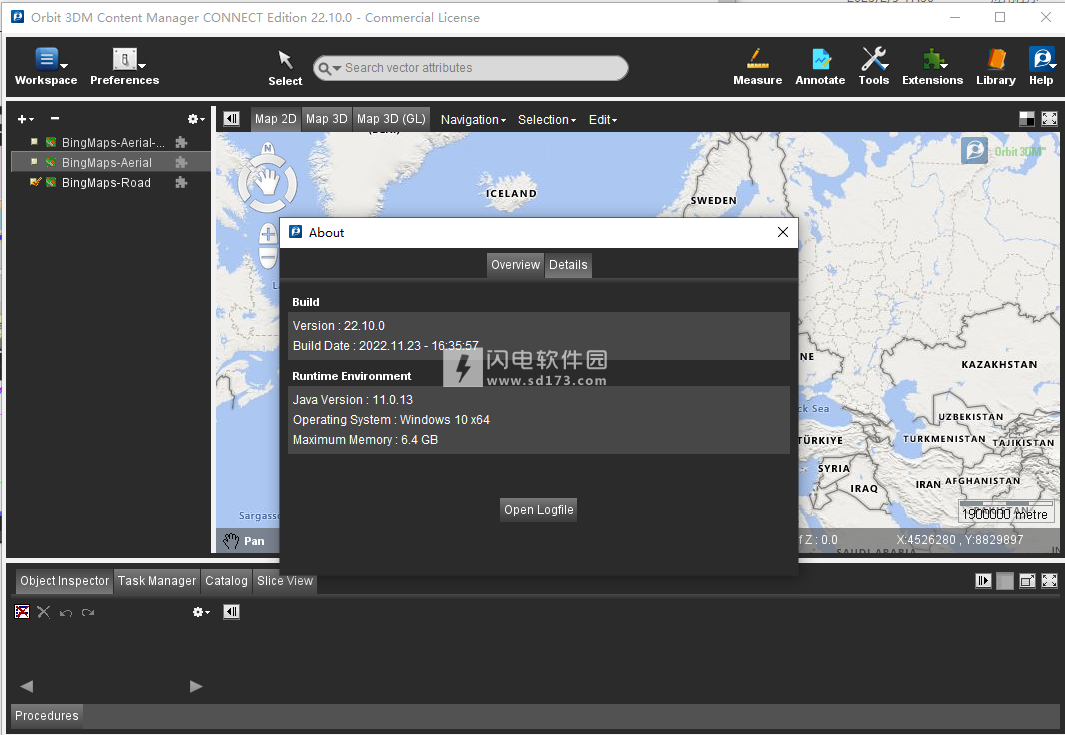Image resolution: width=1065 pixels, height=735 pixels.
Task: Click clear selection icon in Object Inspector
Action: (x=22, y=612)
